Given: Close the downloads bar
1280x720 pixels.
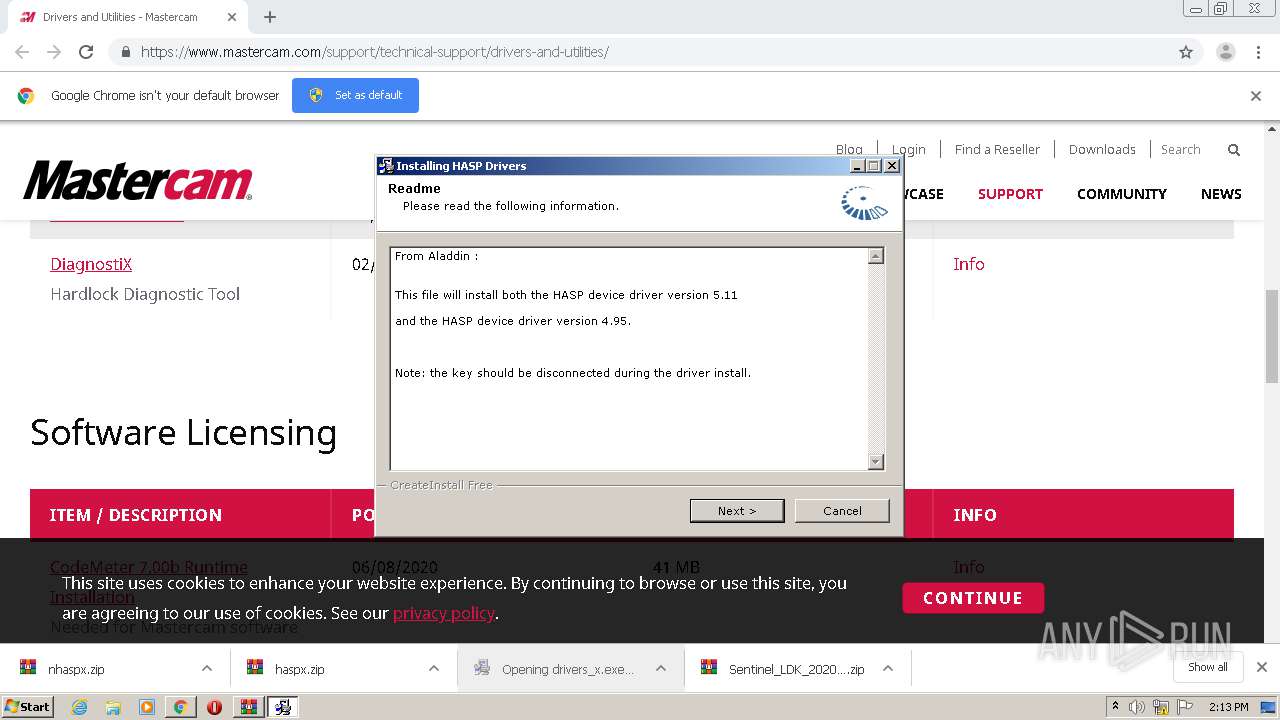Looking at the screenshot, I should [1261, 667].
